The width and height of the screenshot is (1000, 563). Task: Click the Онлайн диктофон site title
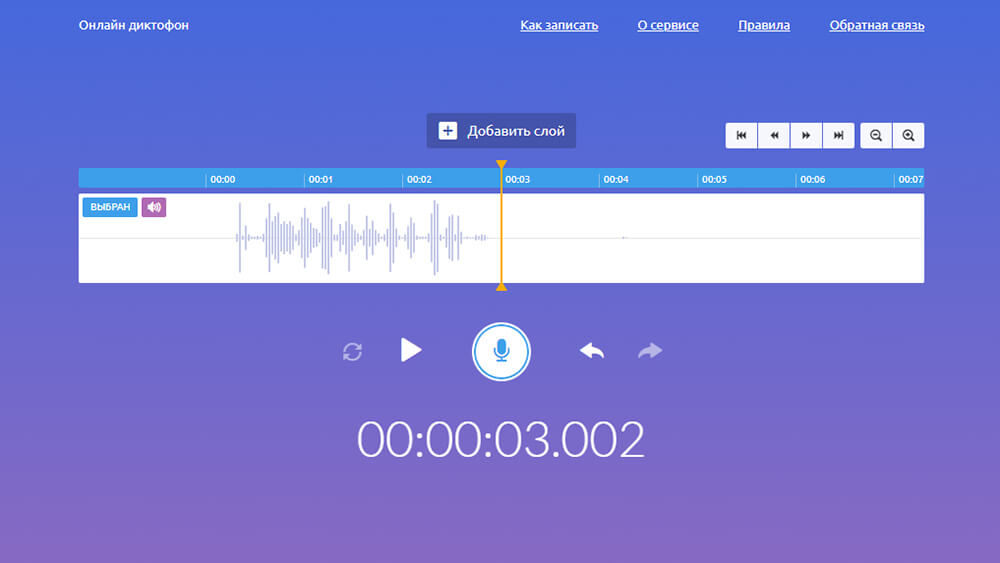(134, 25)
